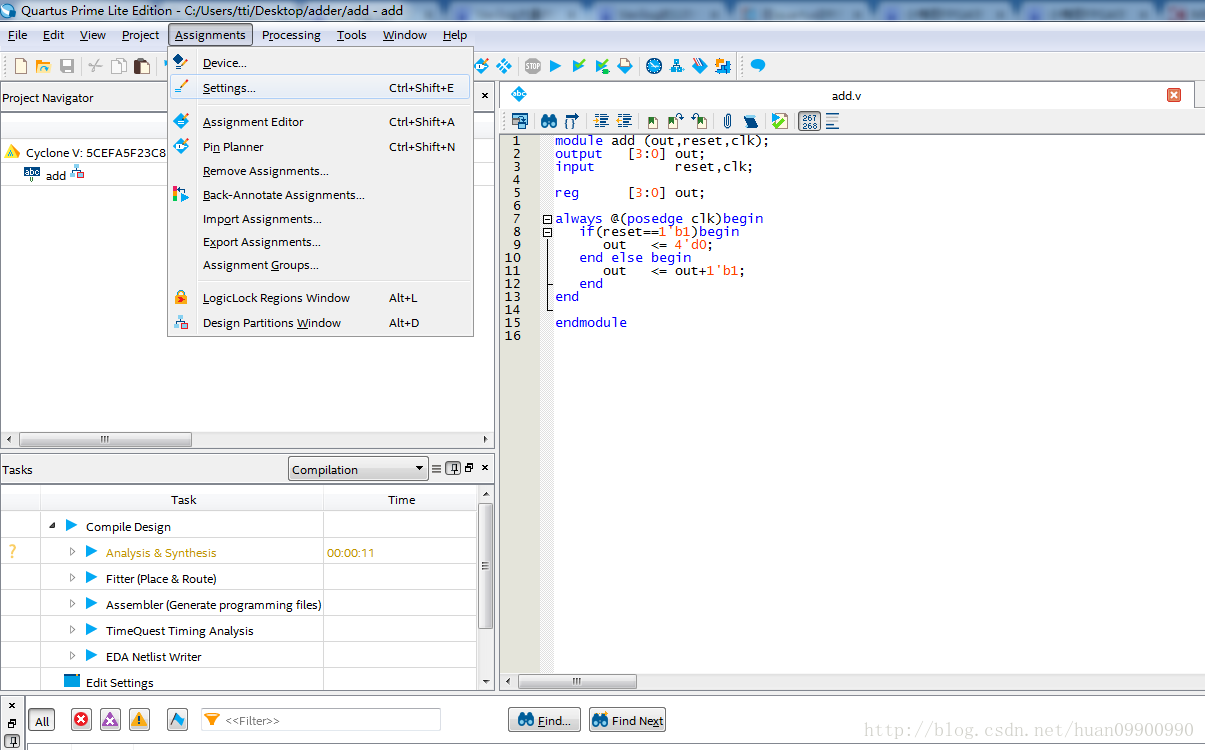This screenshot has height=750, width=1205.
Task: Start compilation with the blue play icon
Action: tap(556, 66)
